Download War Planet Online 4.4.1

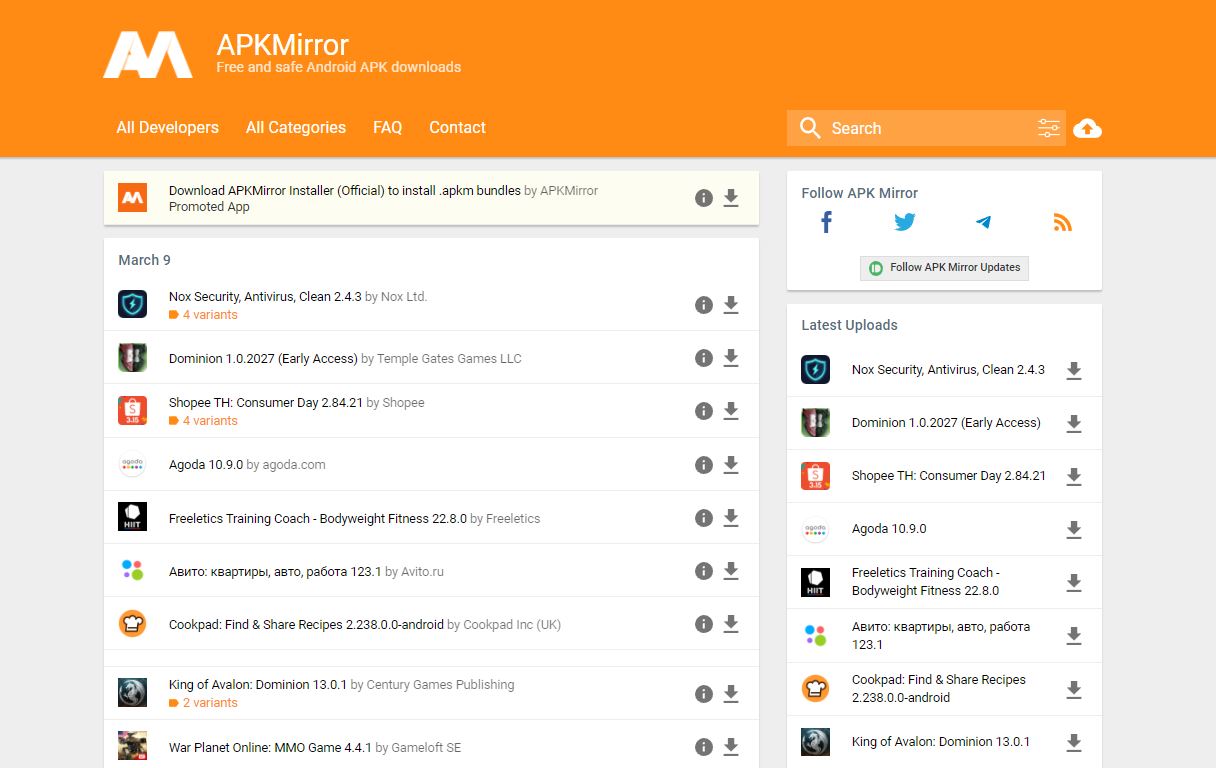(x=731, y=747)
